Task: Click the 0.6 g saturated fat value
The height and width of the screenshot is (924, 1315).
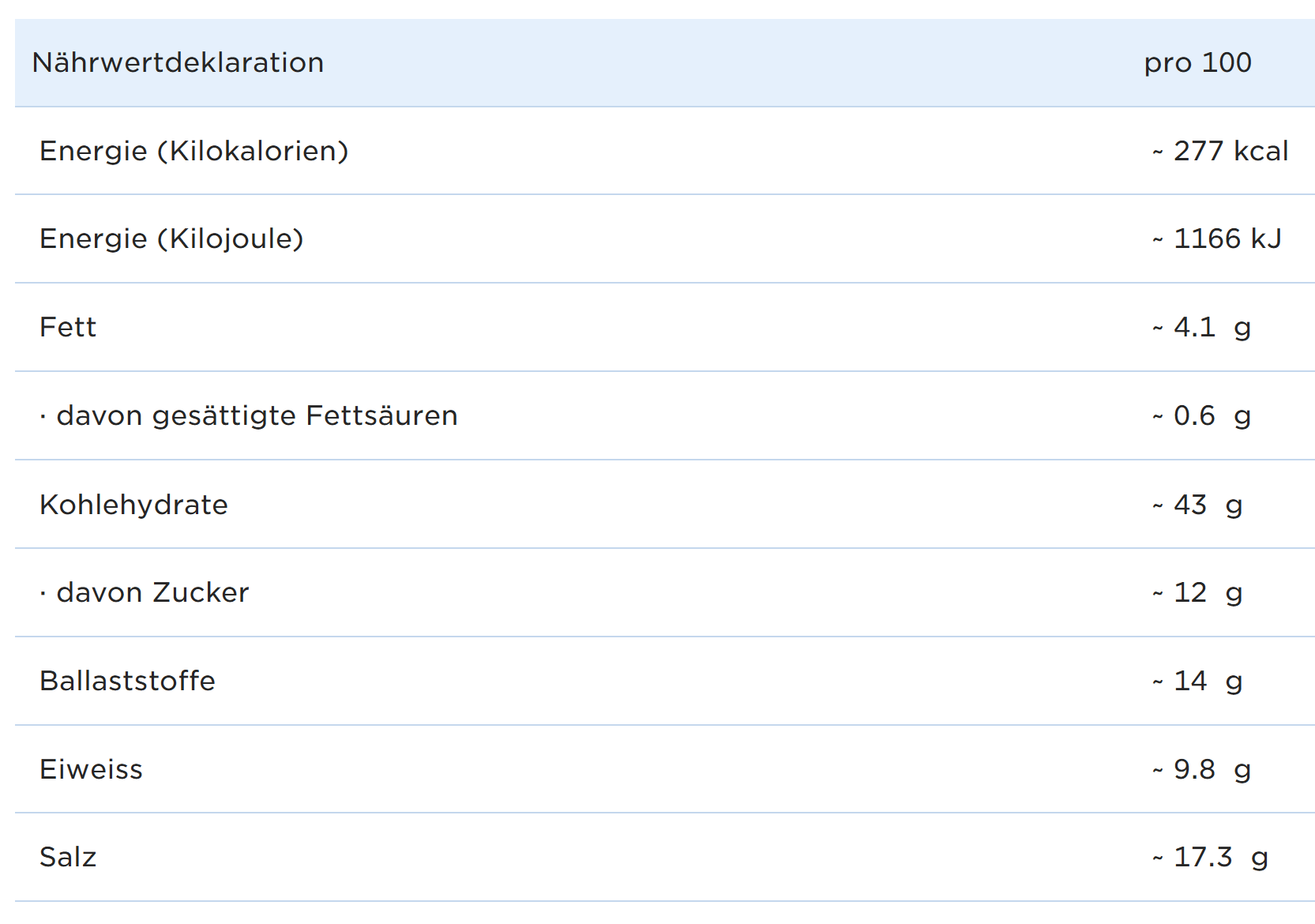Action: point(1202,415)
